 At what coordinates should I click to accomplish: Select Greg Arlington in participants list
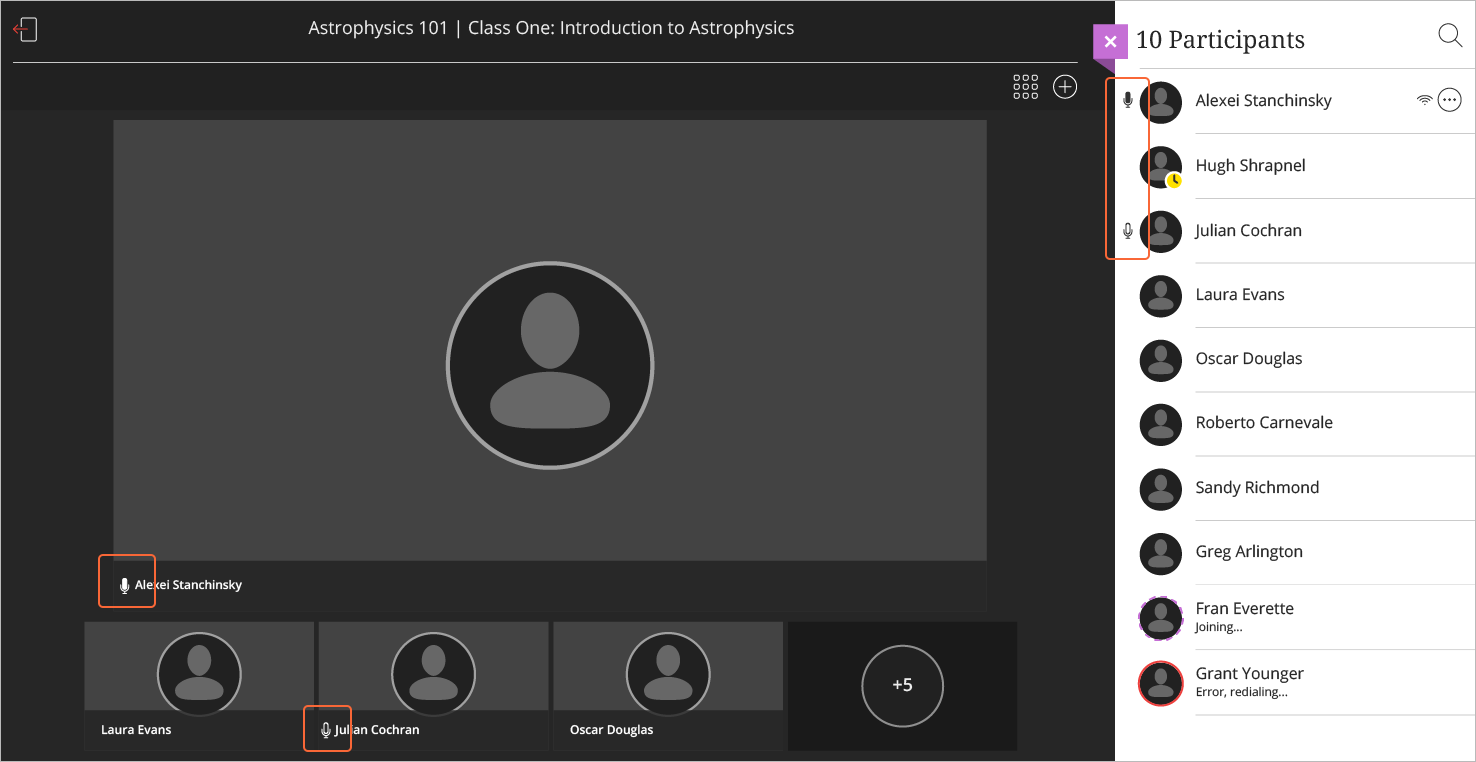tap(1249, 552)
